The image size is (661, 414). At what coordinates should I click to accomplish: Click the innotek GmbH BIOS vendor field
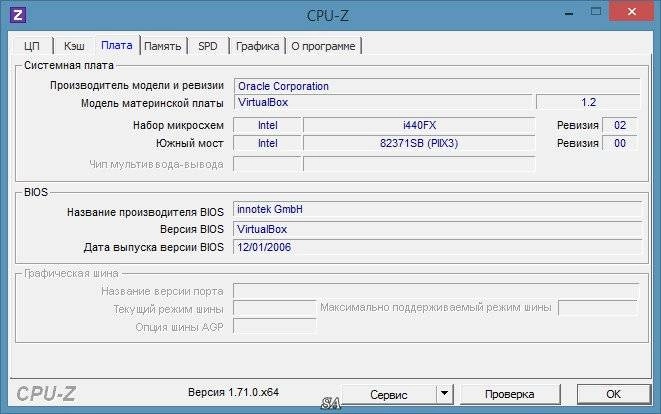pos(438,210)
